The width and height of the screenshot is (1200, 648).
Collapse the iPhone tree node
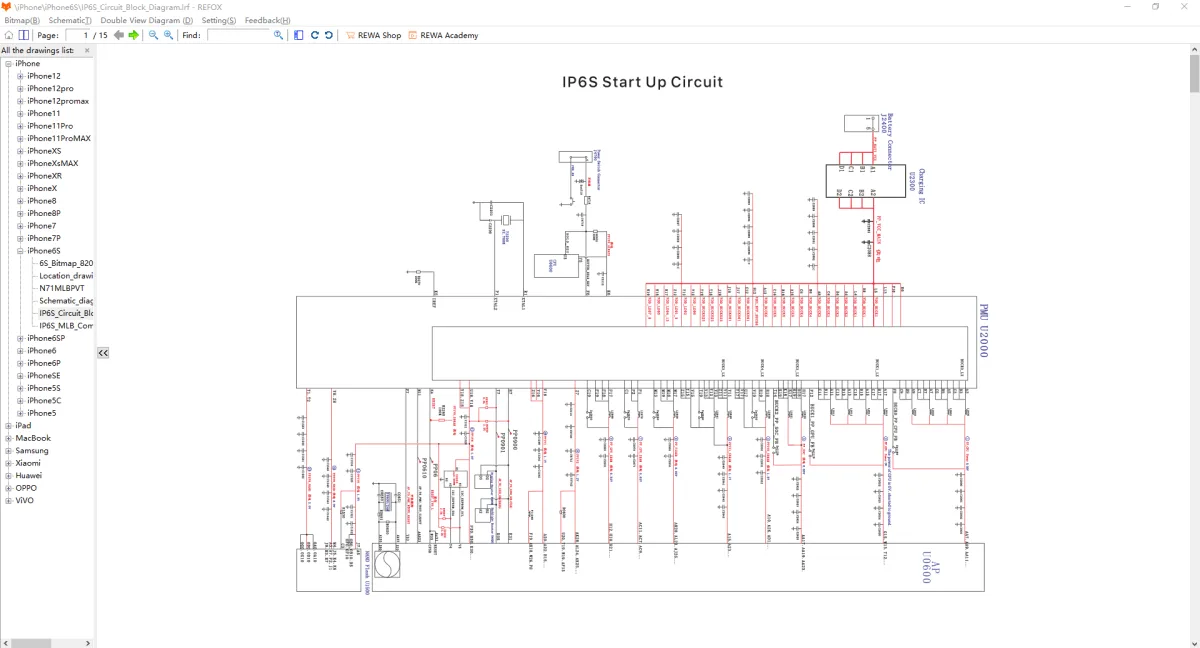coord(8,64)
